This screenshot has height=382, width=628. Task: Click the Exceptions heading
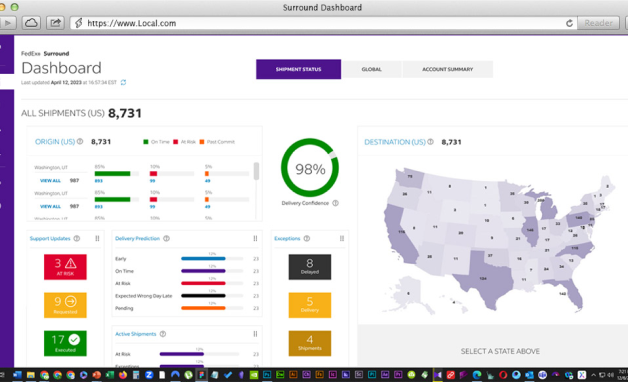[287, 238]
